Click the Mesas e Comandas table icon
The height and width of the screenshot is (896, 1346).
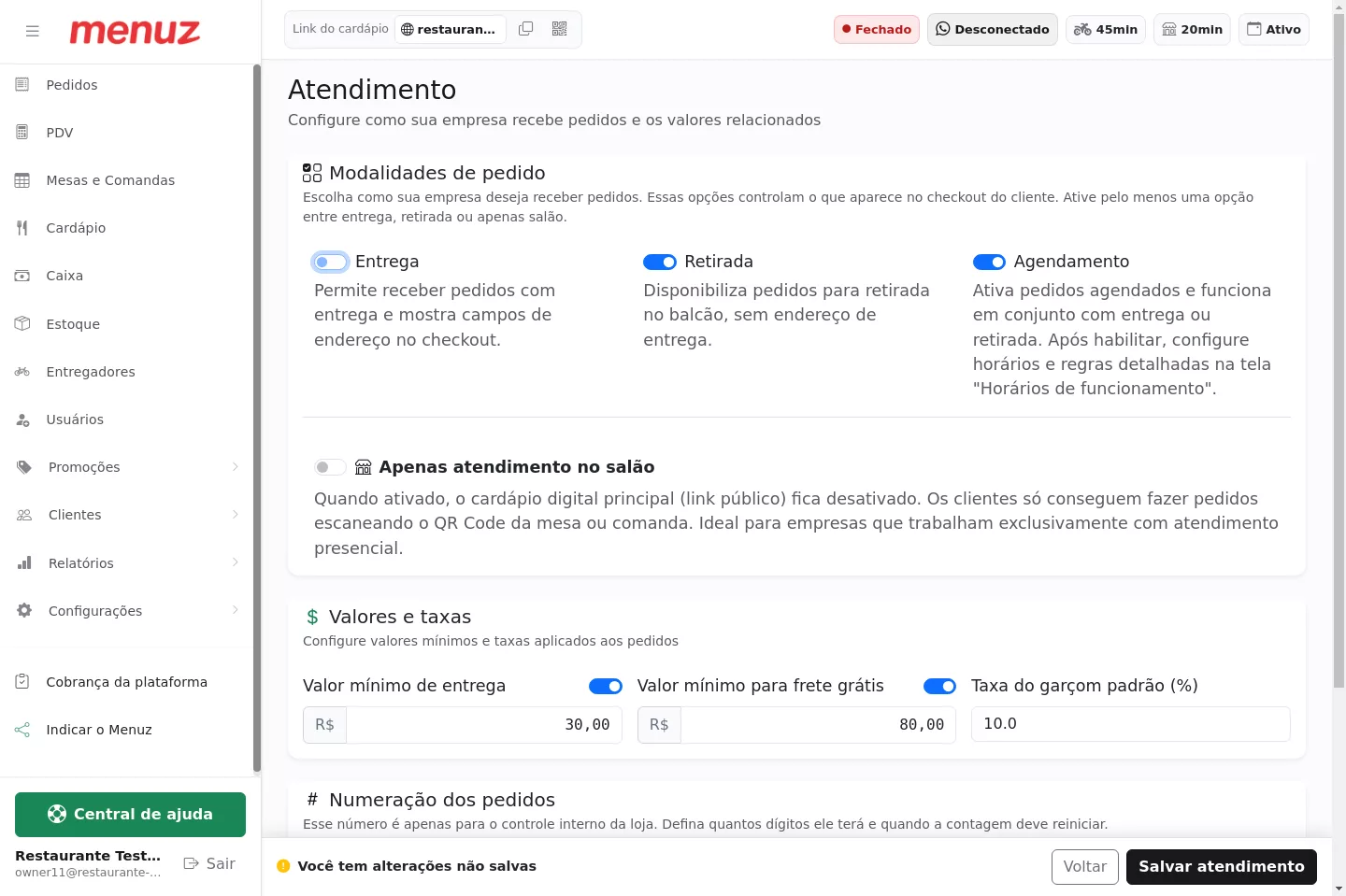22,180
